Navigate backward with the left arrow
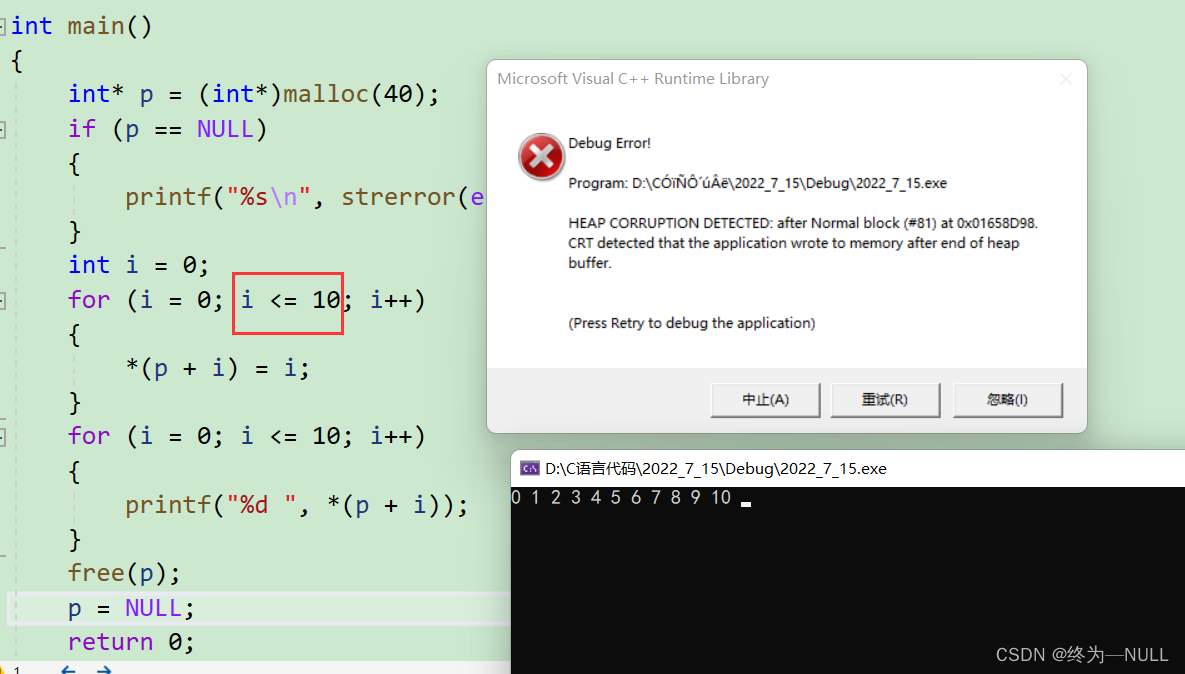This screenshot has width=1185, height=674. [69, 668]
